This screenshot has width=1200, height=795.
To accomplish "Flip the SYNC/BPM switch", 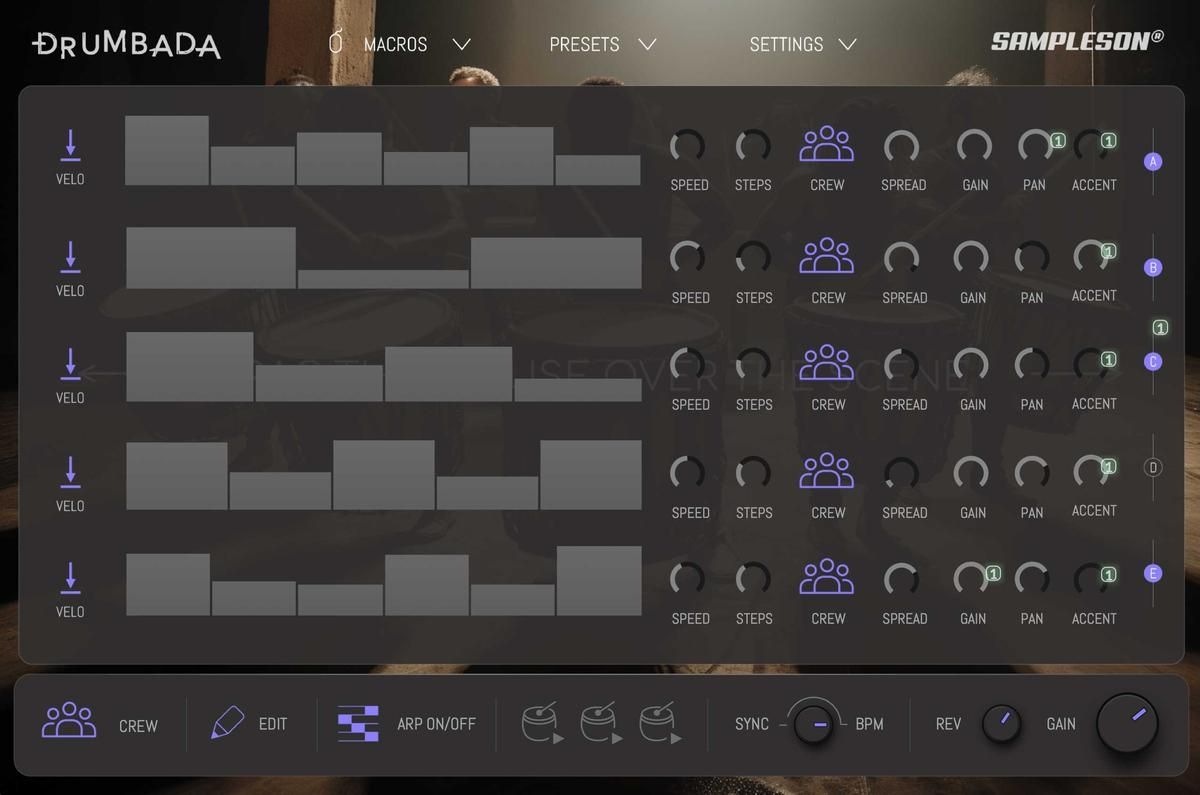I will tap(813, 724).
